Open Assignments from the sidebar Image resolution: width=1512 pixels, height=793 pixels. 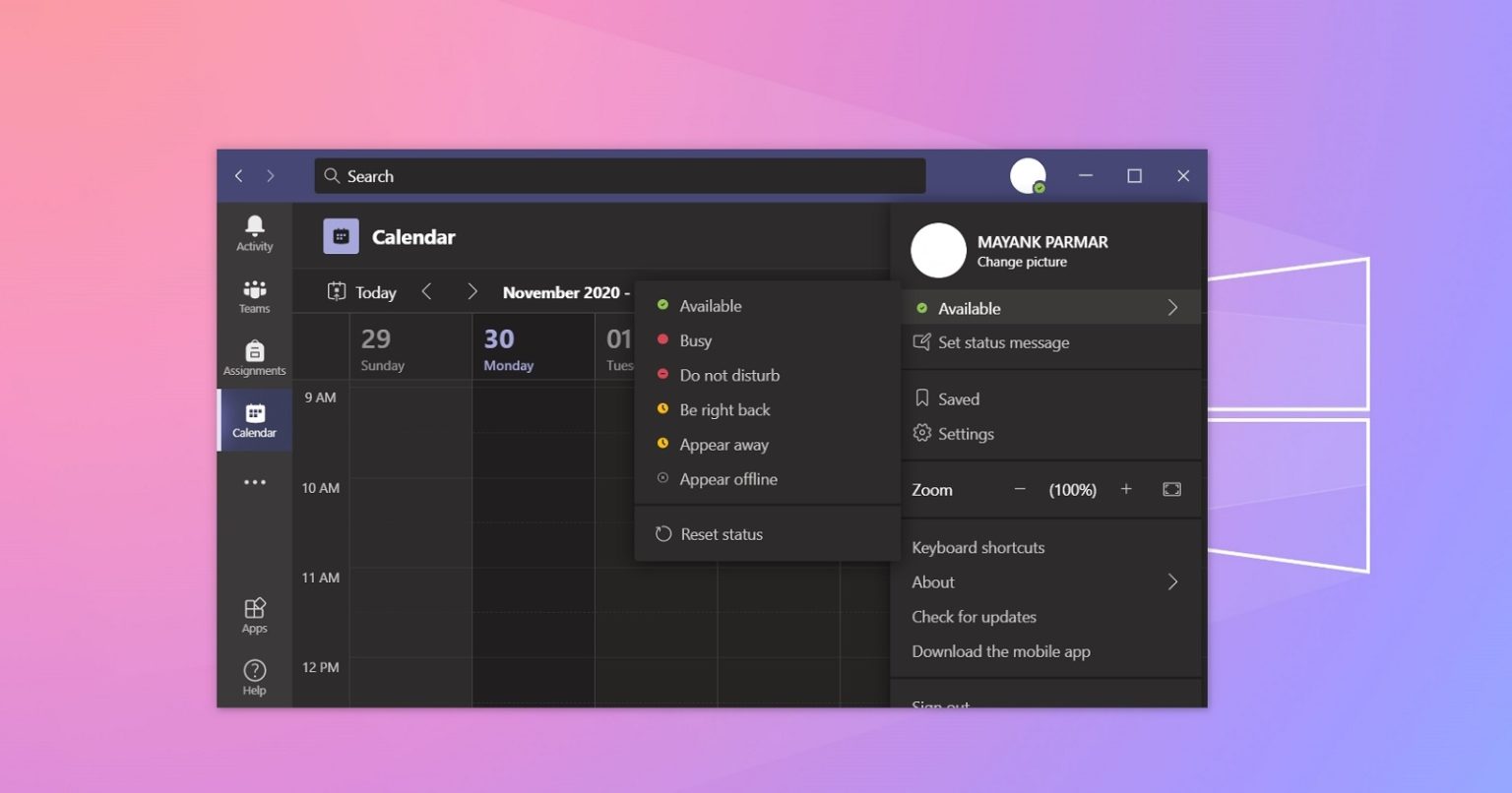[x=254, y=357]
